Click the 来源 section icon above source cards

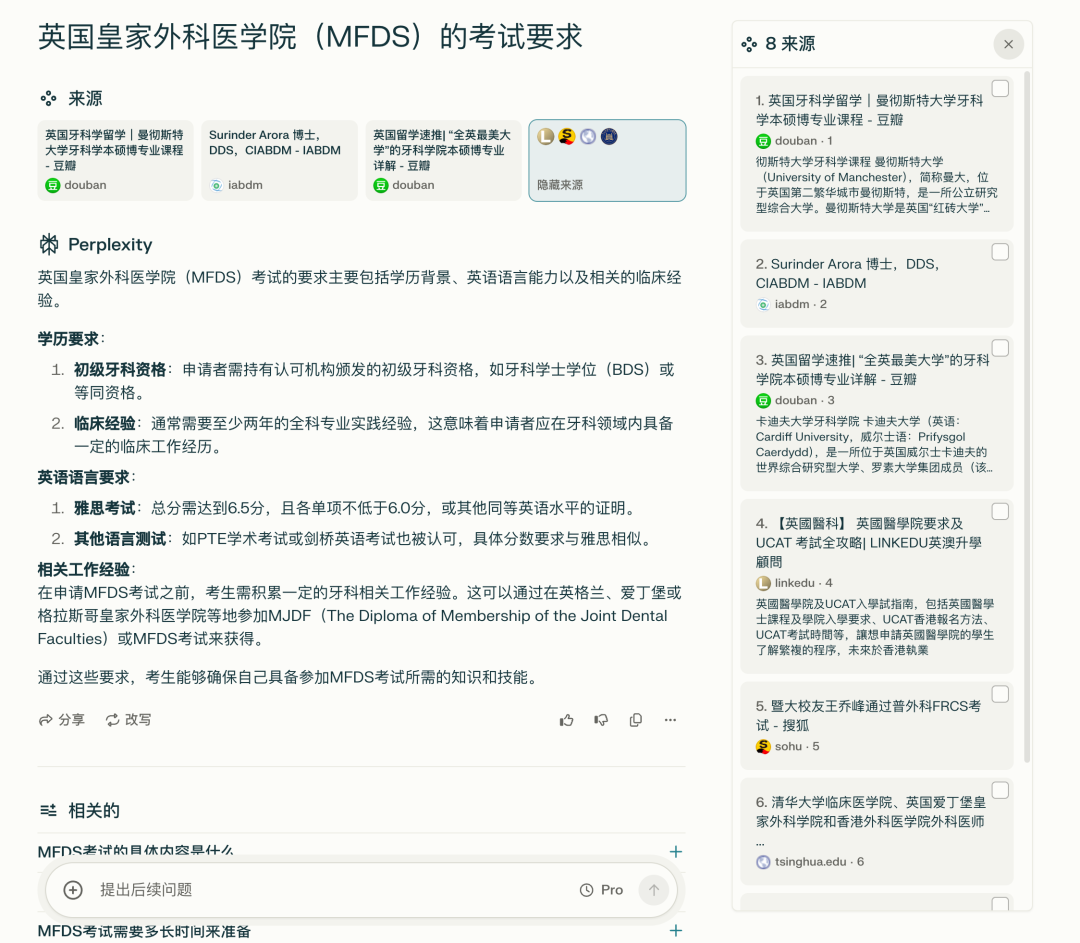point(48,99)
